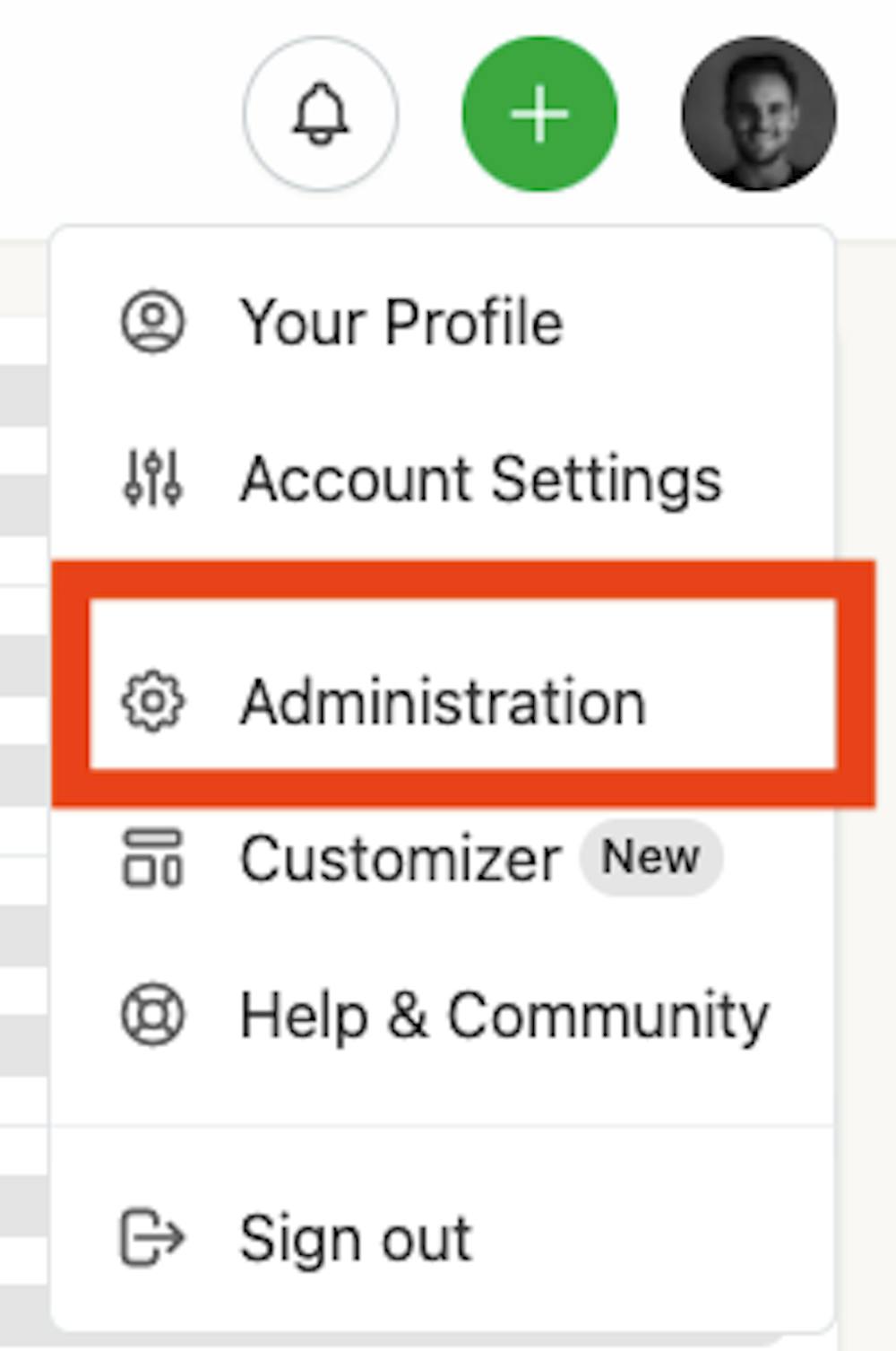Click the New badge beside Customizer
The height and width of the screenshot is (1351, 896).
click(650, 857)
